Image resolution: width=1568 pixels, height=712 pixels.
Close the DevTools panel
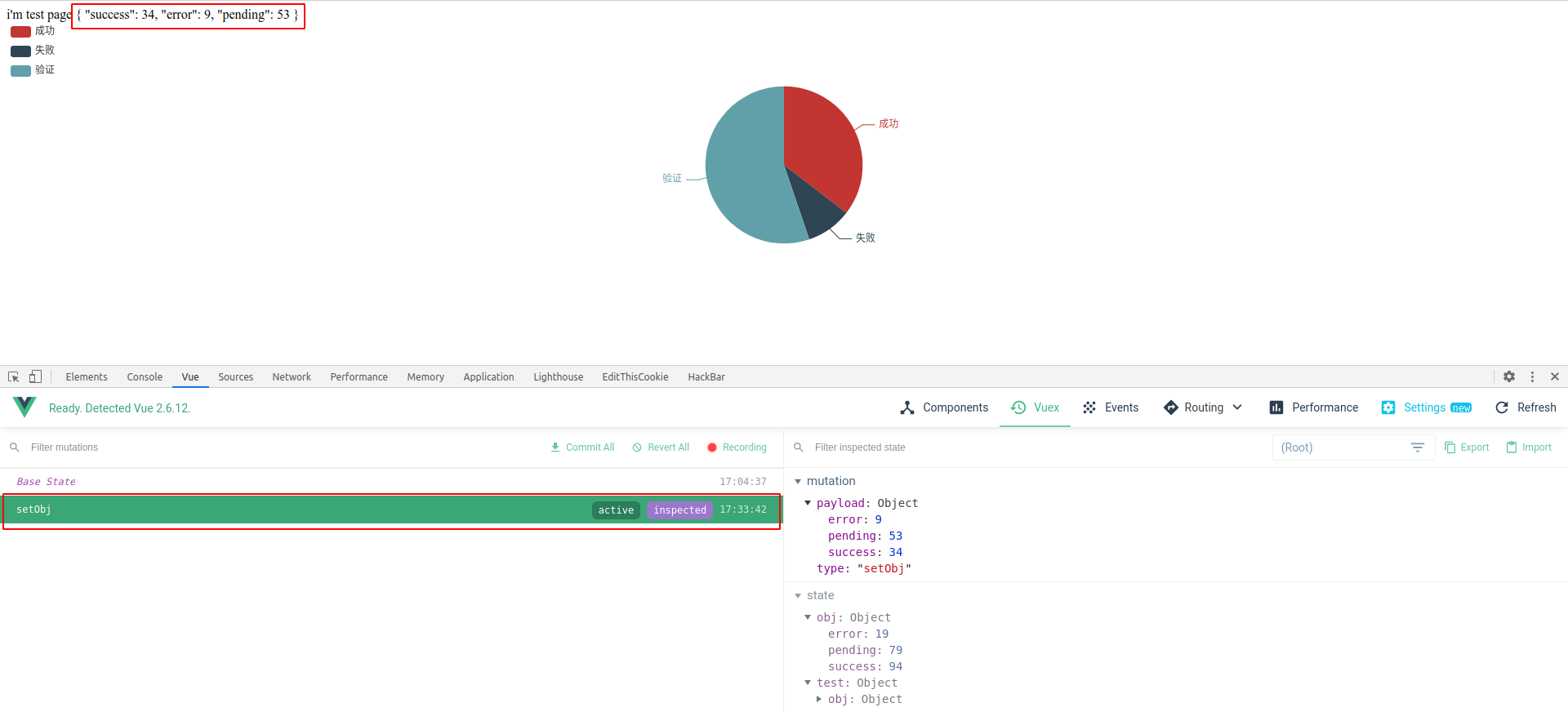tap(1555, 376)
